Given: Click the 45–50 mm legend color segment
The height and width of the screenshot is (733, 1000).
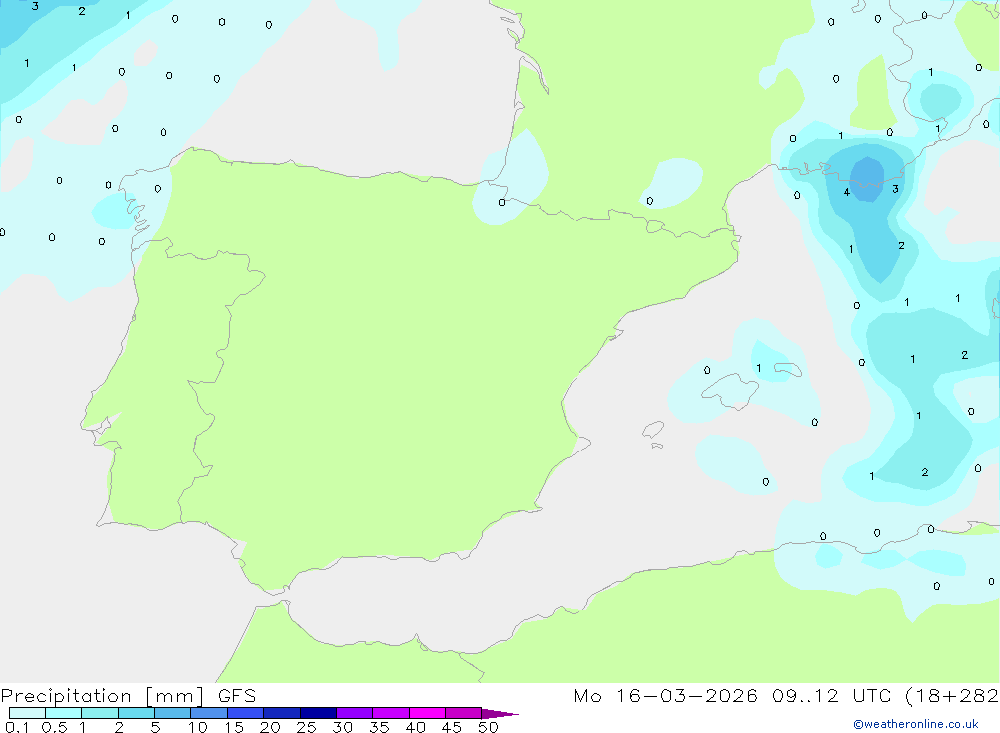Looking at the screenshot, I should point(463,713).
